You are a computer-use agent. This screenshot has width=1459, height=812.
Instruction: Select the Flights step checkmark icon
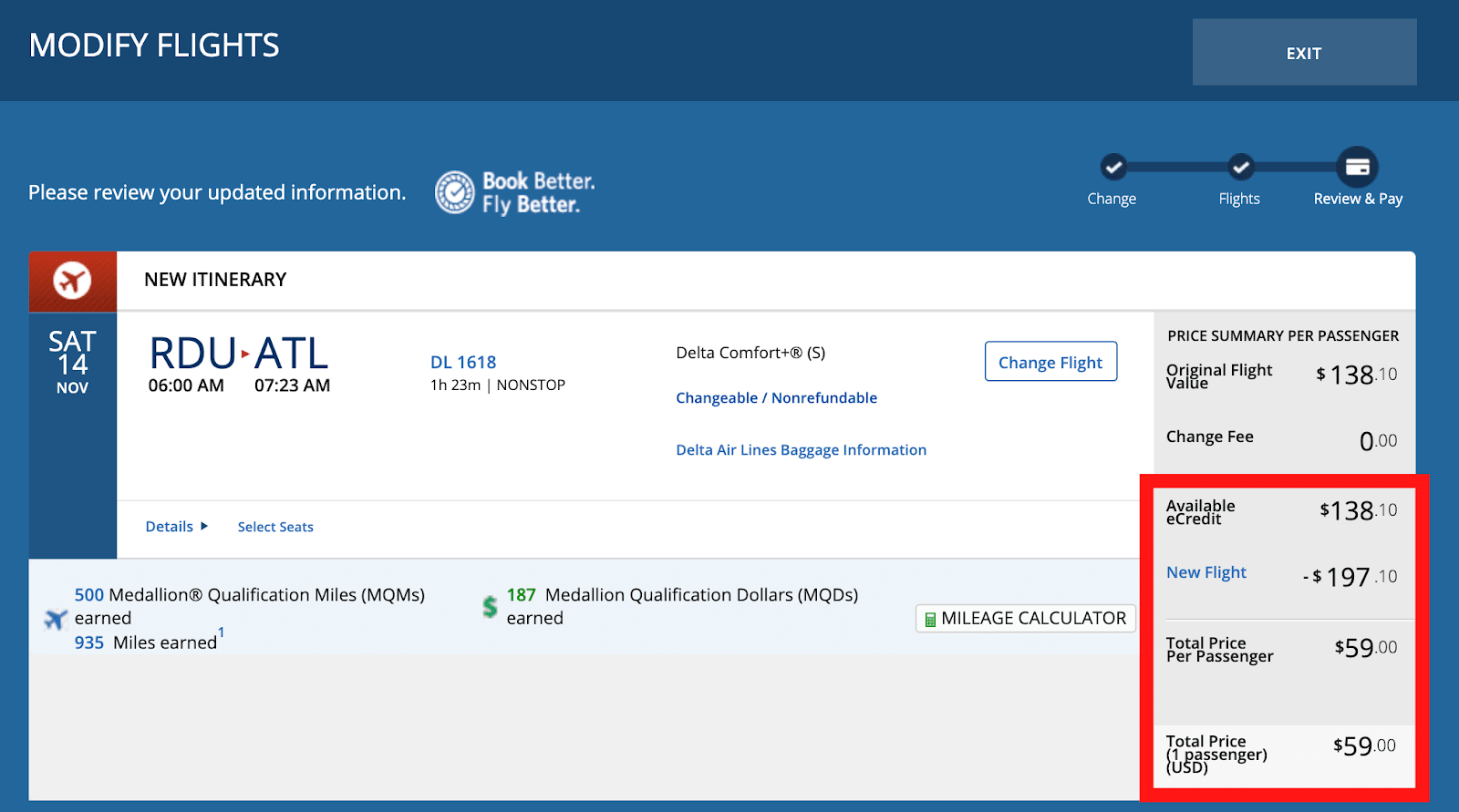tap(1240, 167)
